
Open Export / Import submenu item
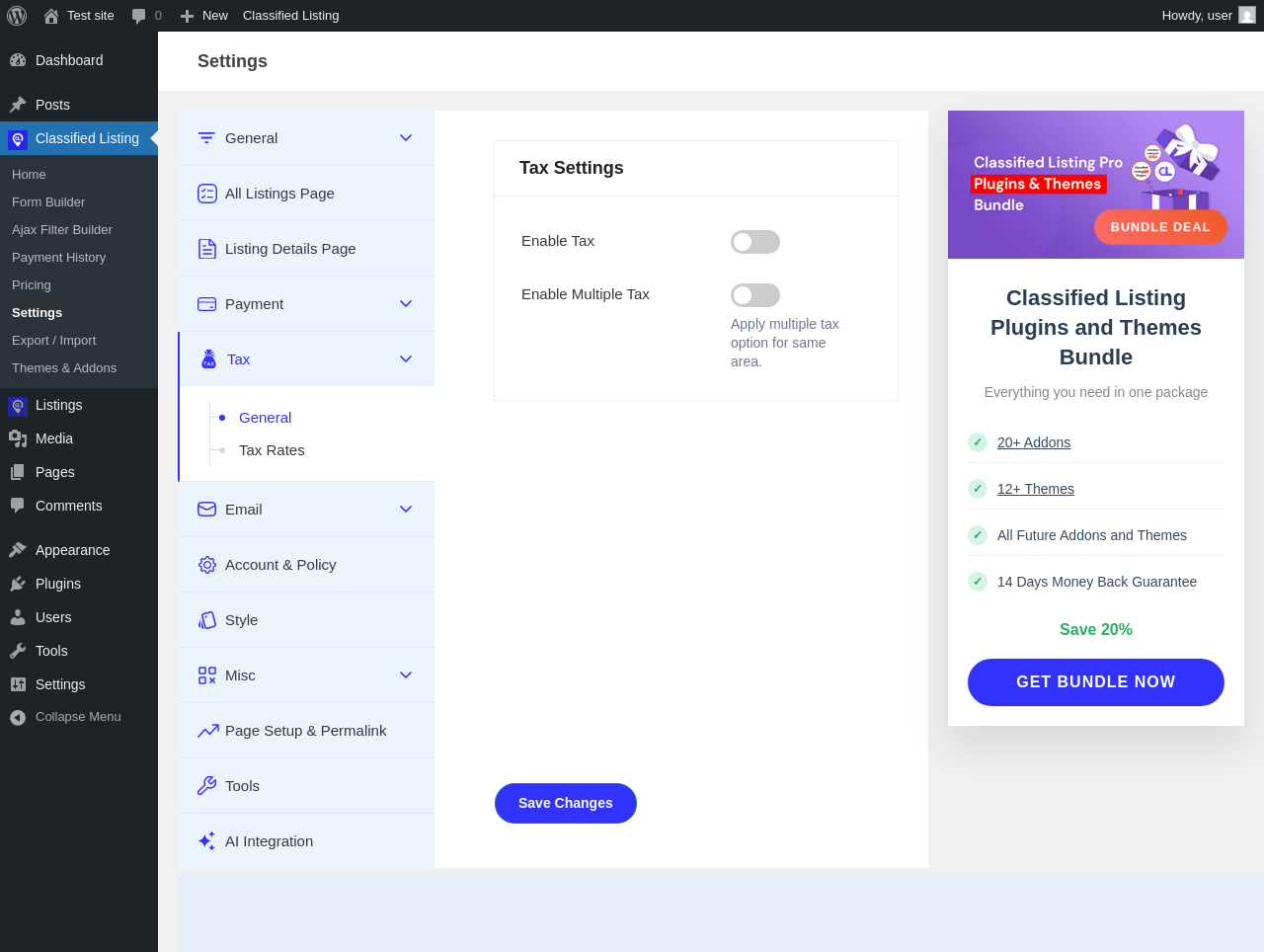[54, 341]
